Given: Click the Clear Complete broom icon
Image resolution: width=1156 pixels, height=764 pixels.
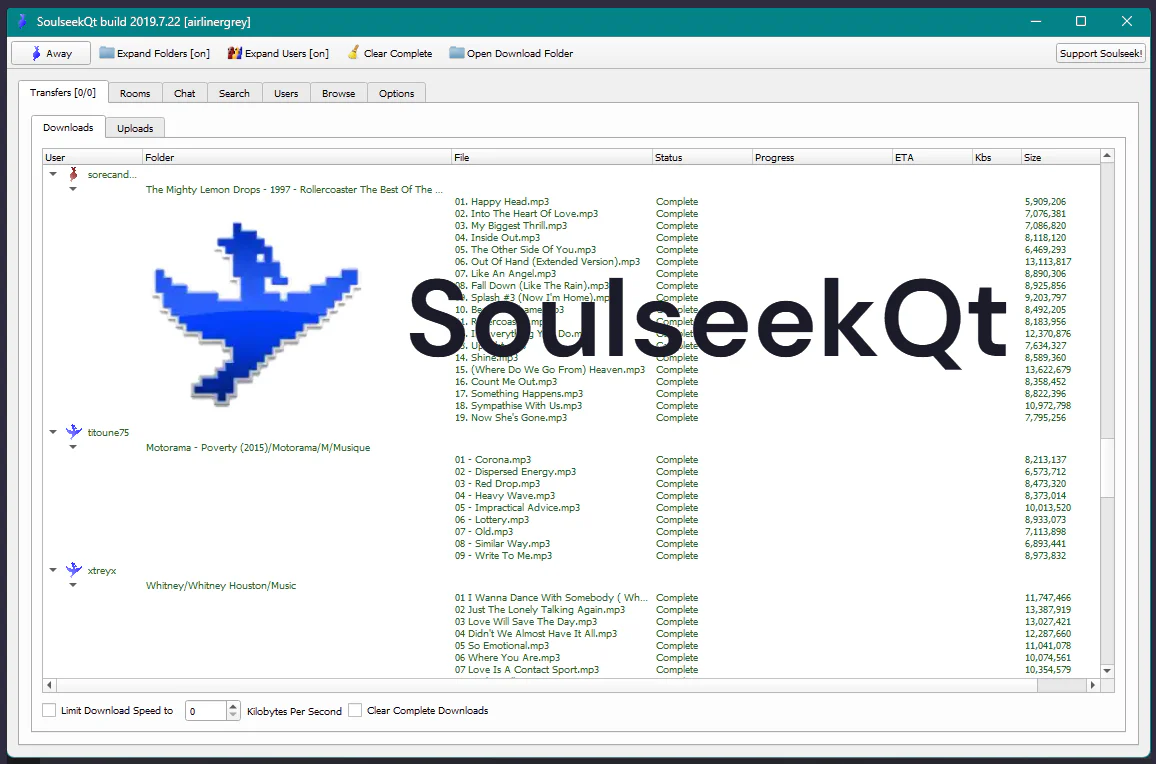Looking at the screenshot, I should click(352, 52).
